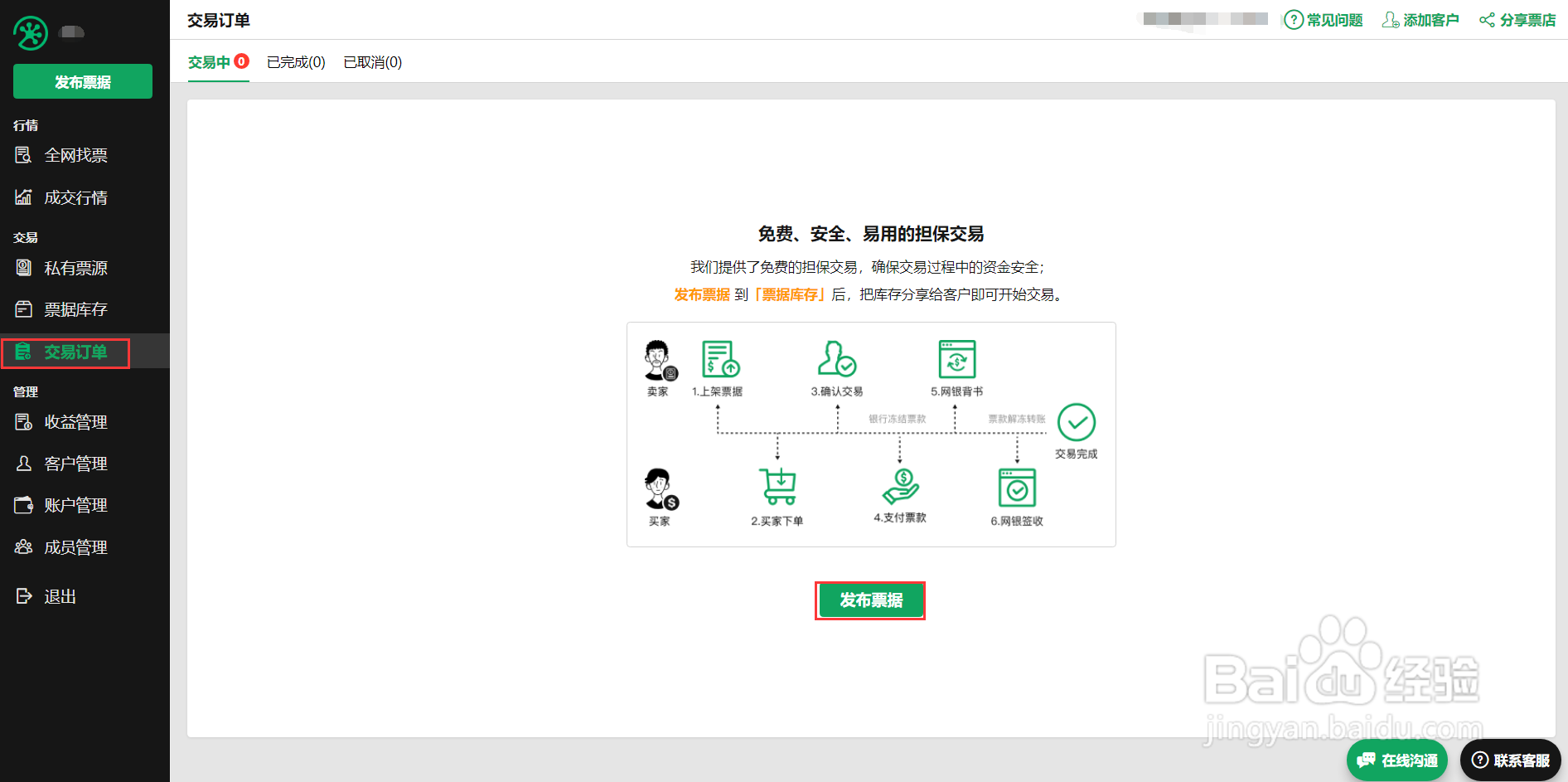Screen dimensions: 1568x782
Task: Click the orange 发布票据 text link
Action: click(702, 294)
